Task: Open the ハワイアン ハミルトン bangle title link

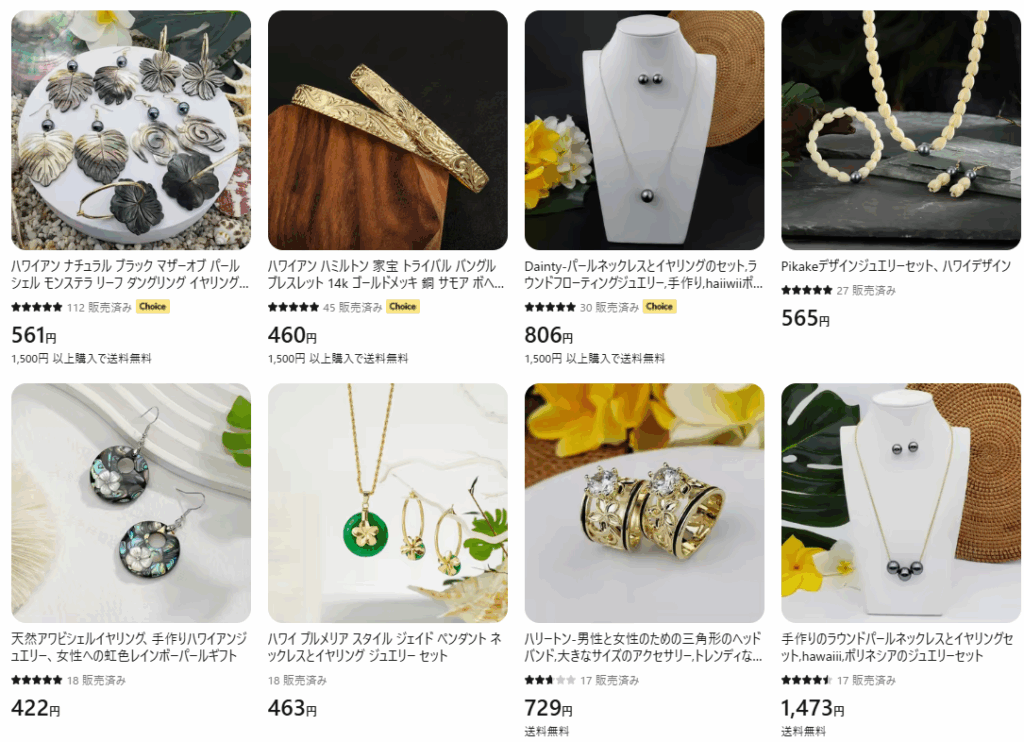Action: [x=386, y=274]
